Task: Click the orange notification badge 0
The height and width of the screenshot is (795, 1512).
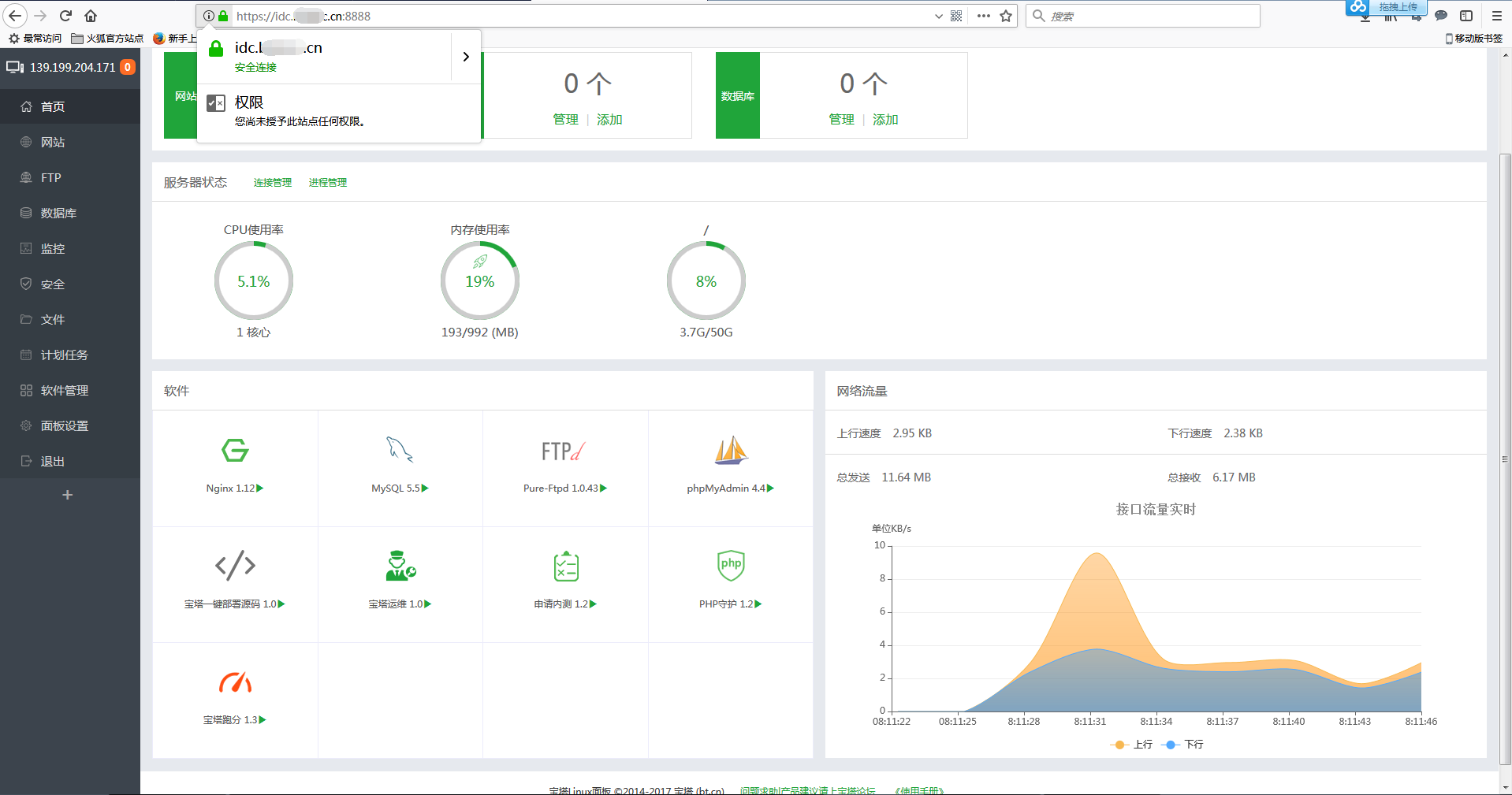Action: (128, 67)
